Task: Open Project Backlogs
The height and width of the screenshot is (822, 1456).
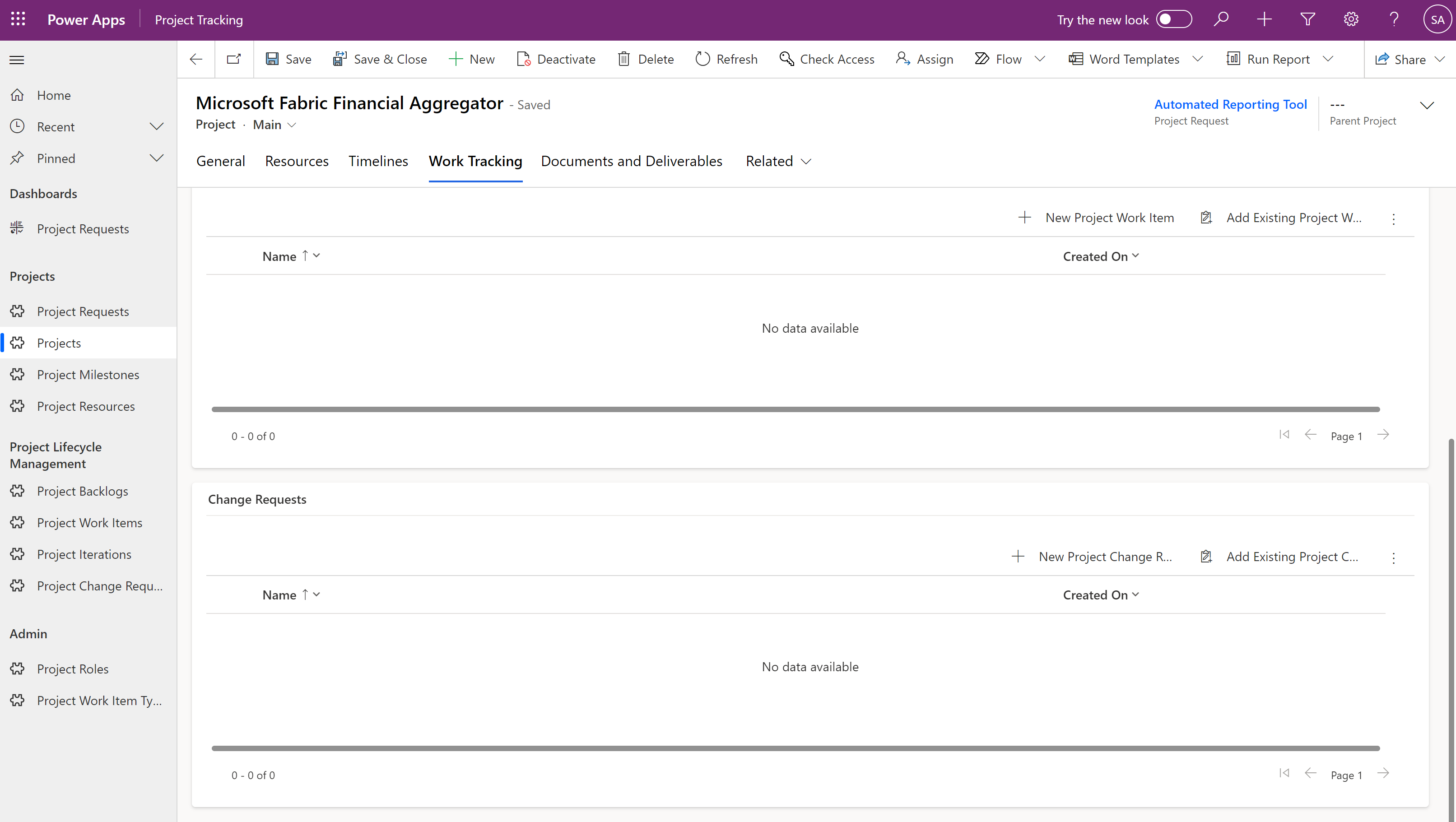Action: click(x=88, y=492)
